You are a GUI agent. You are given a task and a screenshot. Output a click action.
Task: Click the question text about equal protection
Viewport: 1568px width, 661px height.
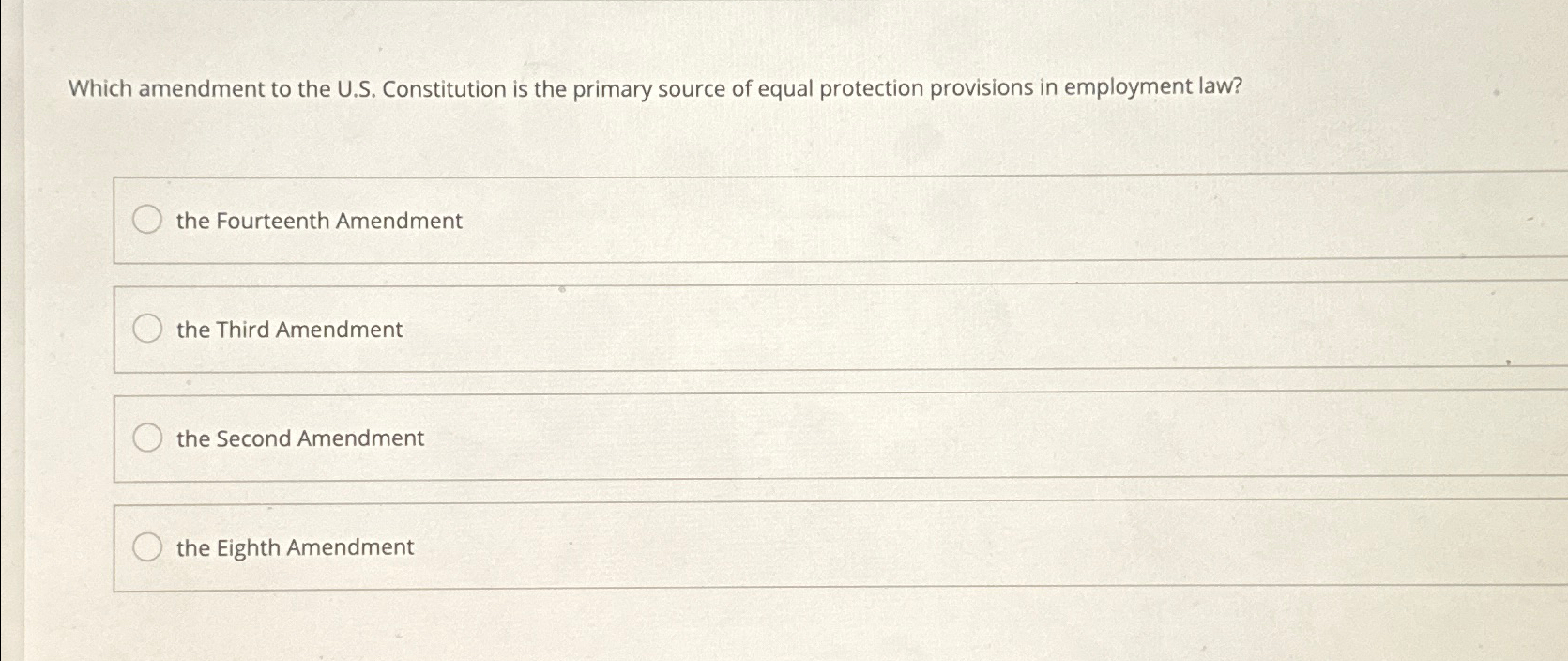pos(655,89)
